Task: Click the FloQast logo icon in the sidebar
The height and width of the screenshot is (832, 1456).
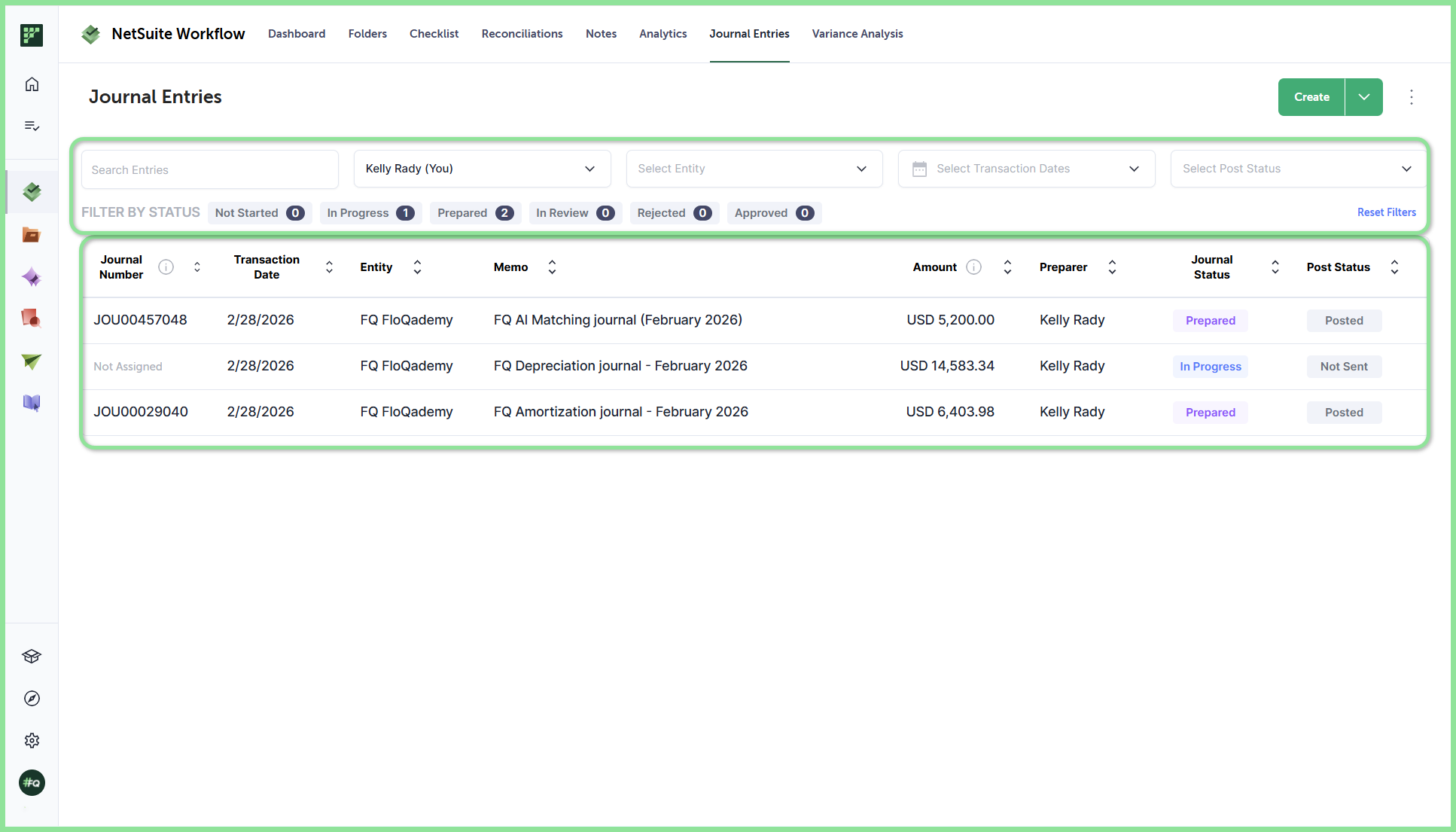Action: click(32, 35)
